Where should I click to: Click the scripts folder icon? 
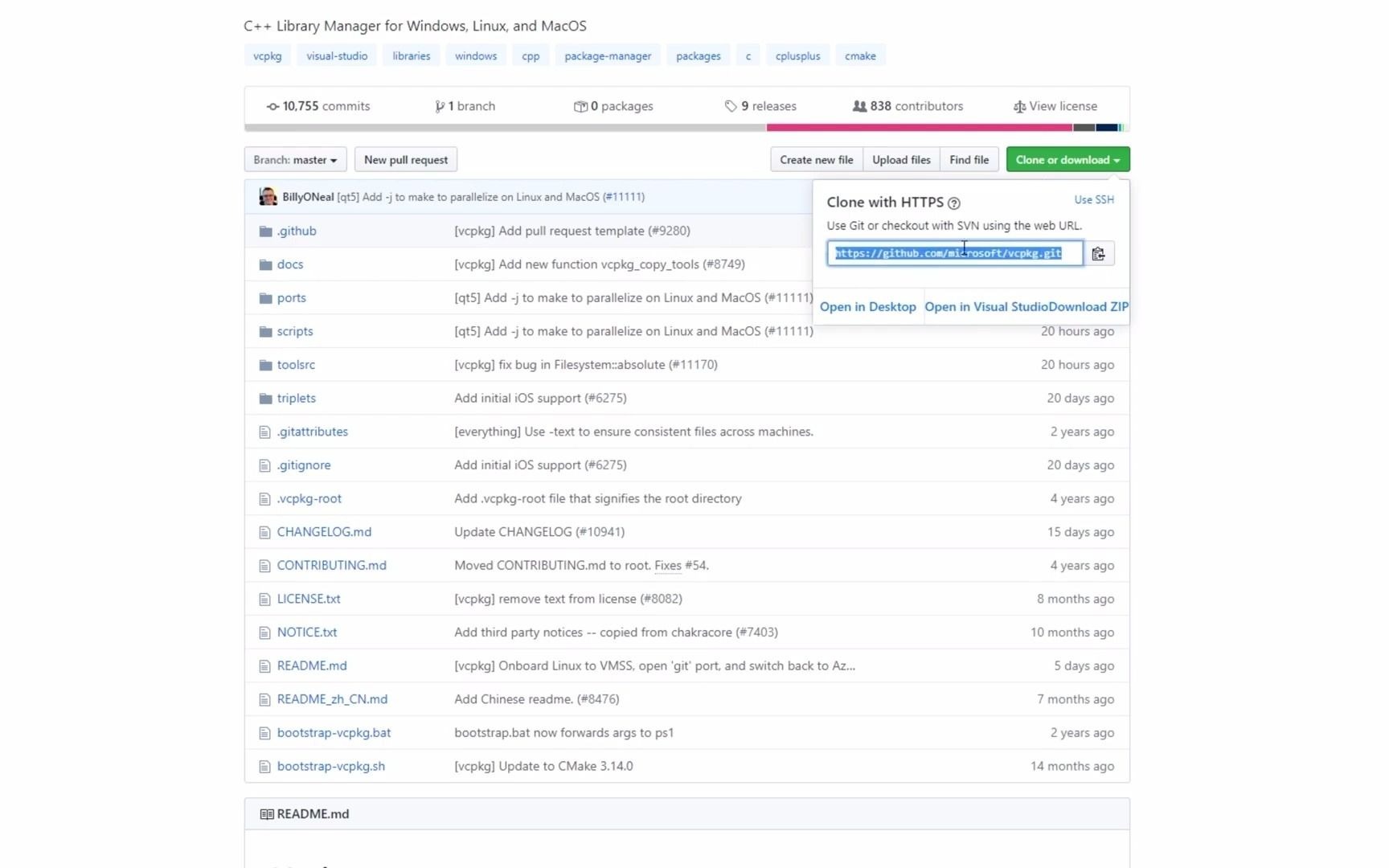coord(266,332)
